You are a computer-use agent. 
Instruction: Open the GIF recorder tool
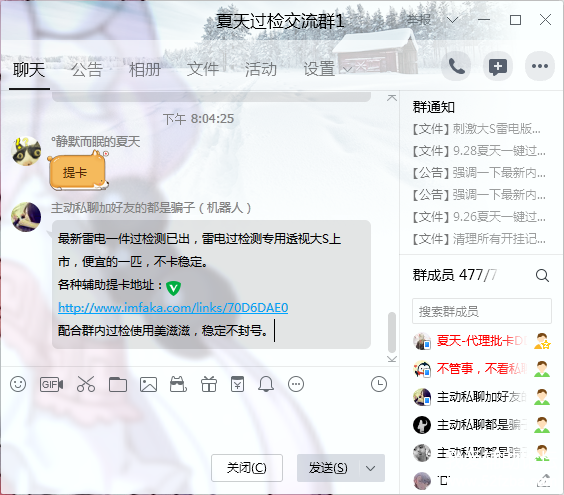[51, 384]
